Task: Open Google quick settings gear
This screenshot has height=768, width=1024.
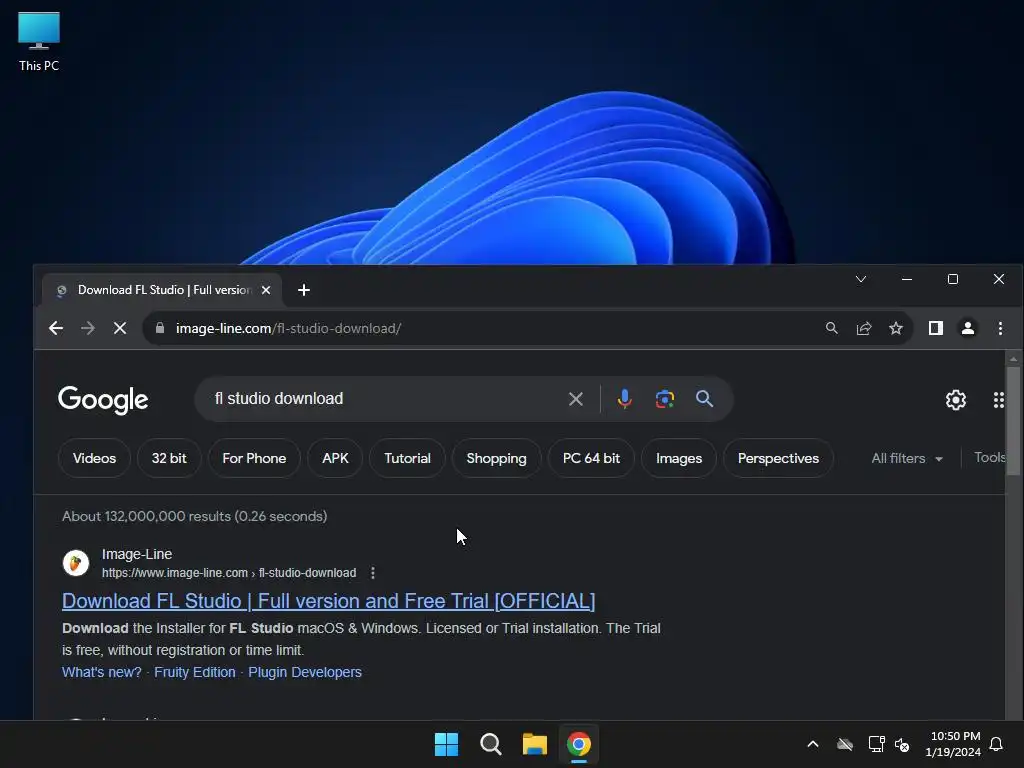Action: 955,400
